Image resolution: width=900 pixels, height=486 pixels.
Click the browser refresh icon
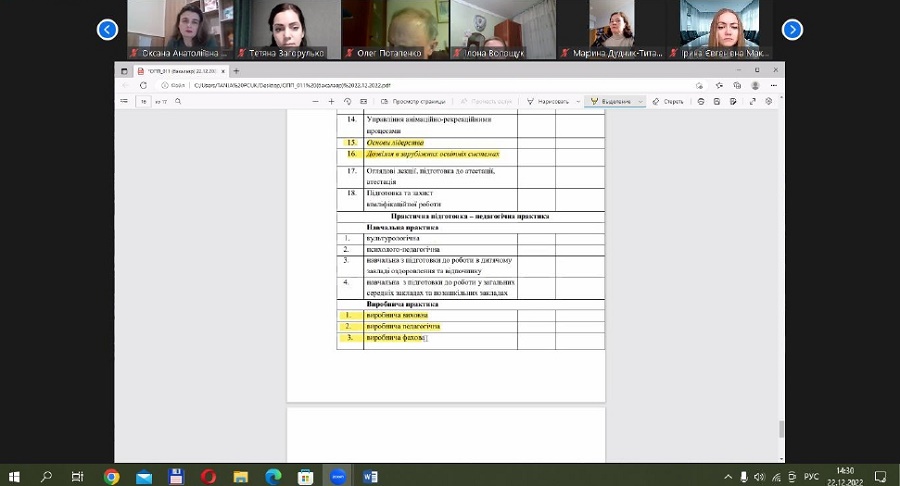pyautogui.click(x=143, y=85)
